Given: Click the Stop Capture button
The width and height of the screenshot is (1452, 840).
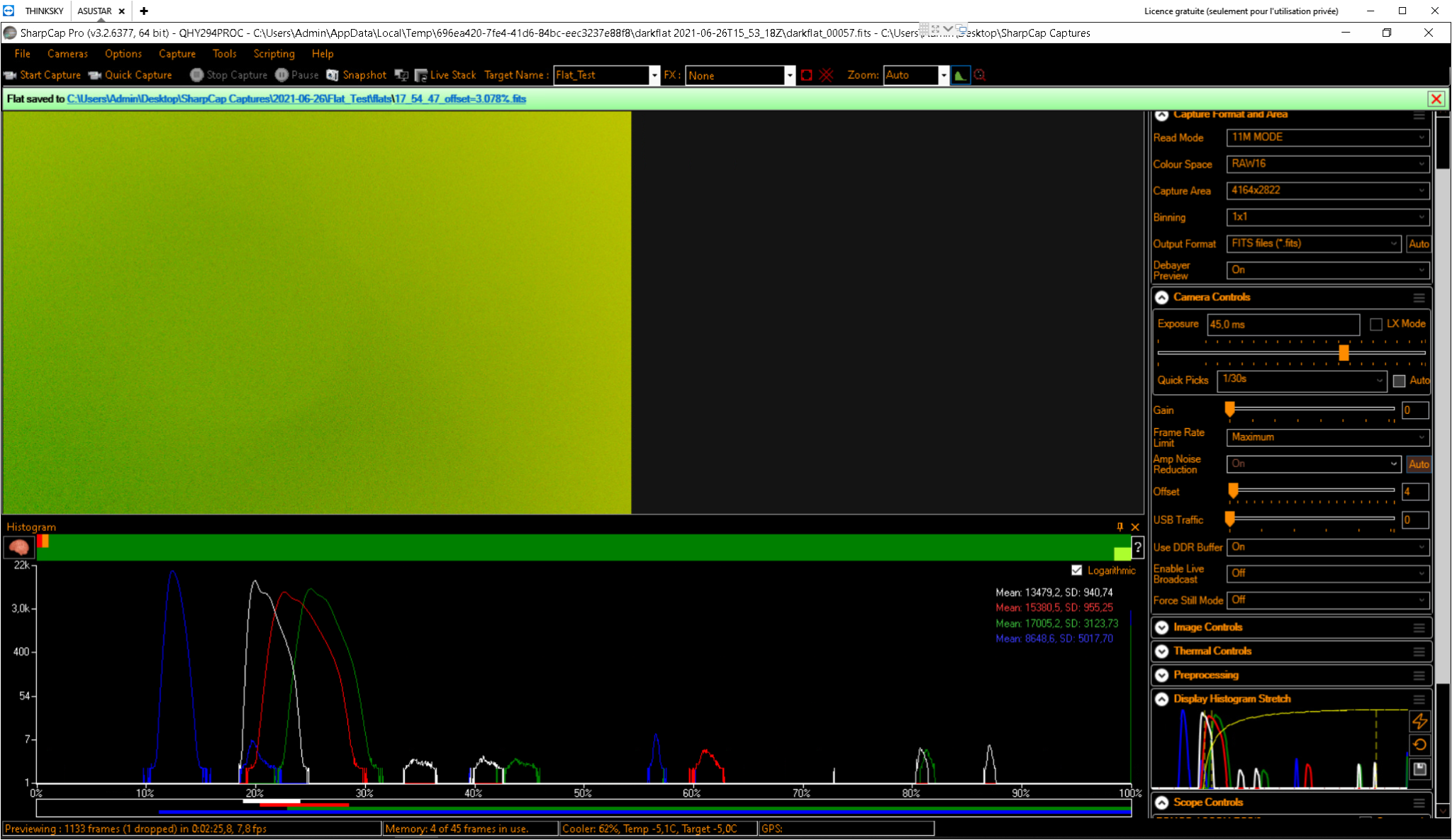Looking at the screenshot, I should click(x=229, y=75).
